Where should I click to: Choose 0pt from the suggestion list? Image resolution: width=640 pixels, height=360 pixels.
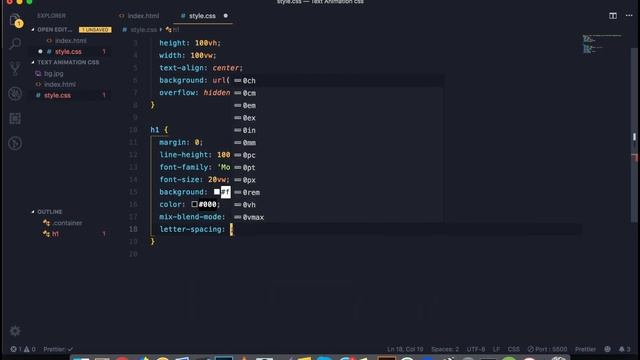338,167
